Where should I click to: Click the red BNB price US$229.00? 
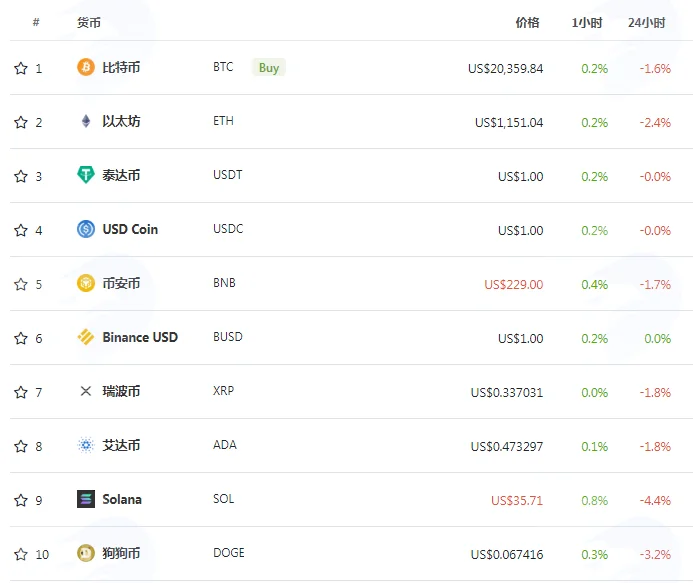coord(514,284)
